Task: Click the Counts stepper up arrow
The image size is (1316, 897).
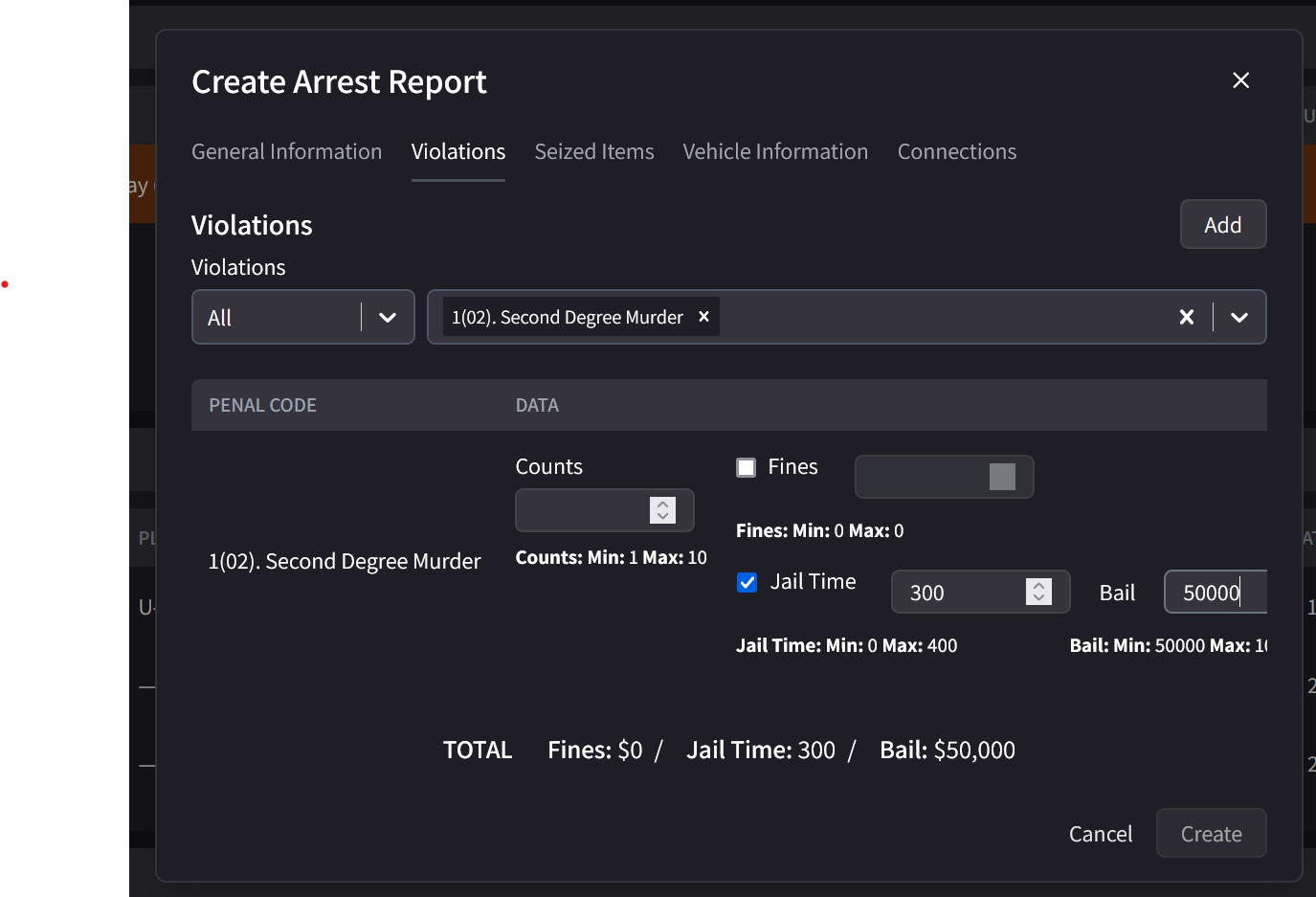Action: click(662, 505)
